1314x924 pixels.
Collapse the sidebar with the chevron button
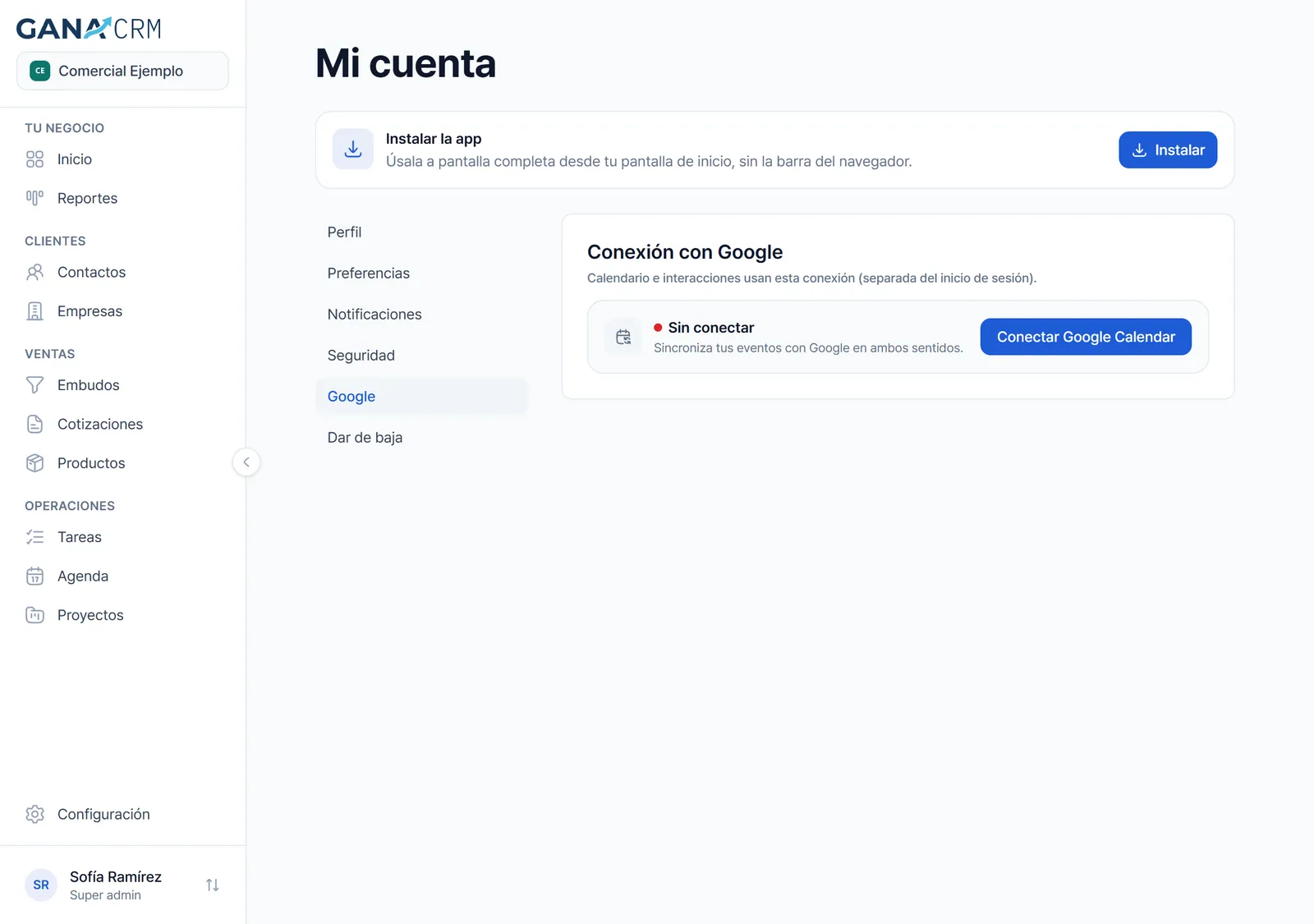tap(246, 462)
